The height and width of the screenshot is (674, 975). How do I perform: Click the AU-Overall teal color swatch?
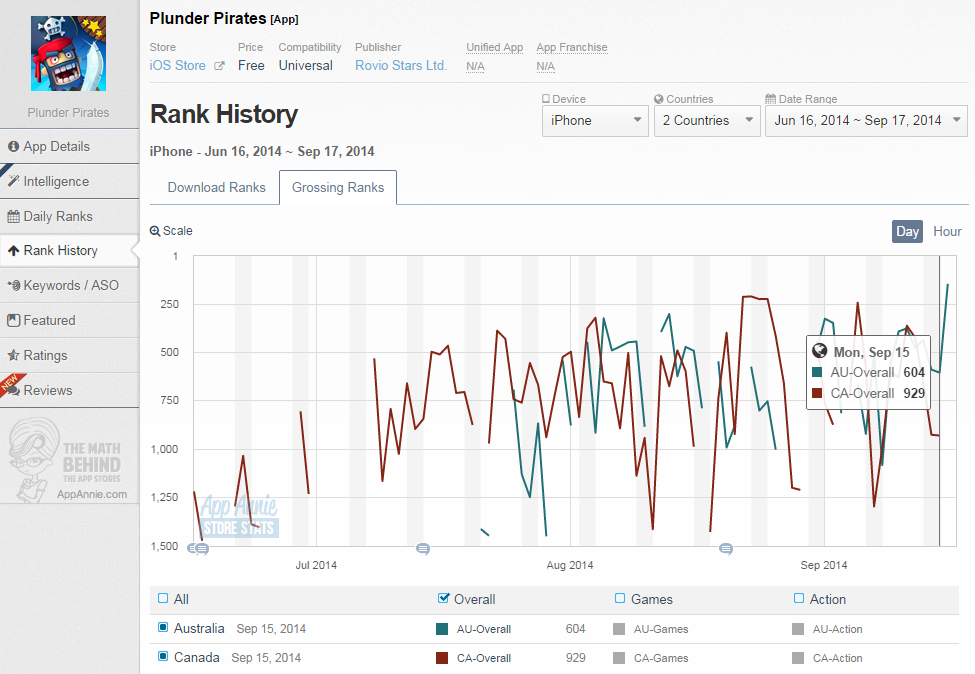442,629
